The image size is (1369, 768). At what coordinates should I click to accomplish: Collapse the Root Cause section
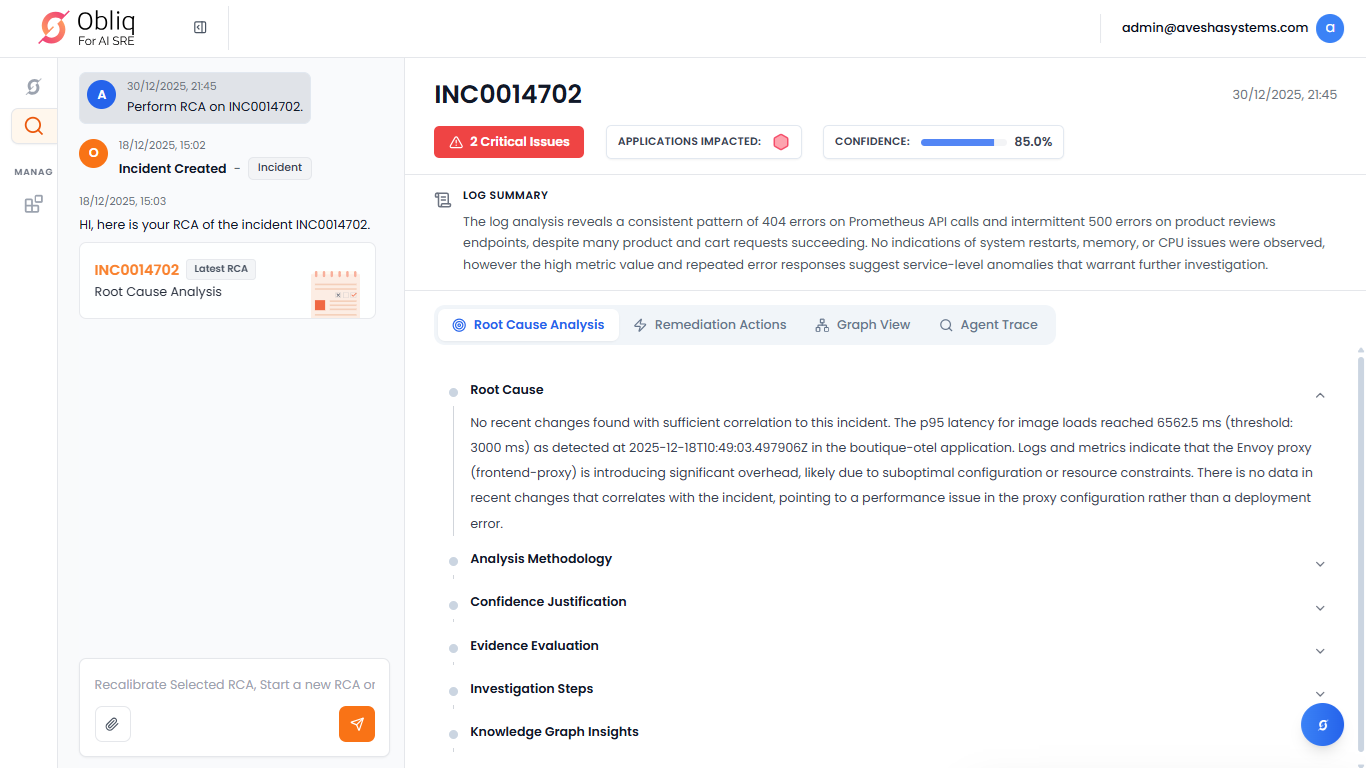1320,395
